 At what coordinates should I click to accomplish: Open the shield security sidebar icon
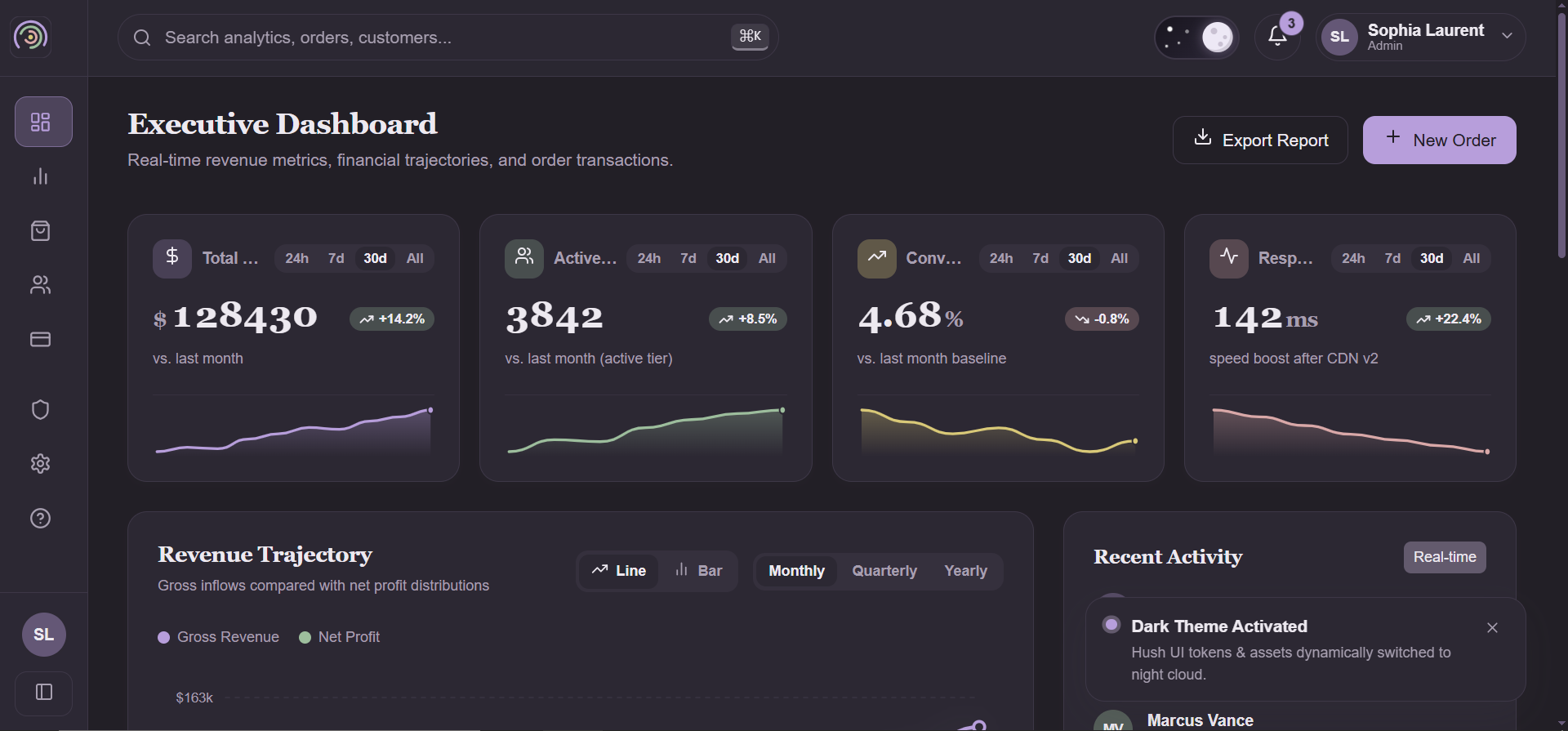[40, 409]
